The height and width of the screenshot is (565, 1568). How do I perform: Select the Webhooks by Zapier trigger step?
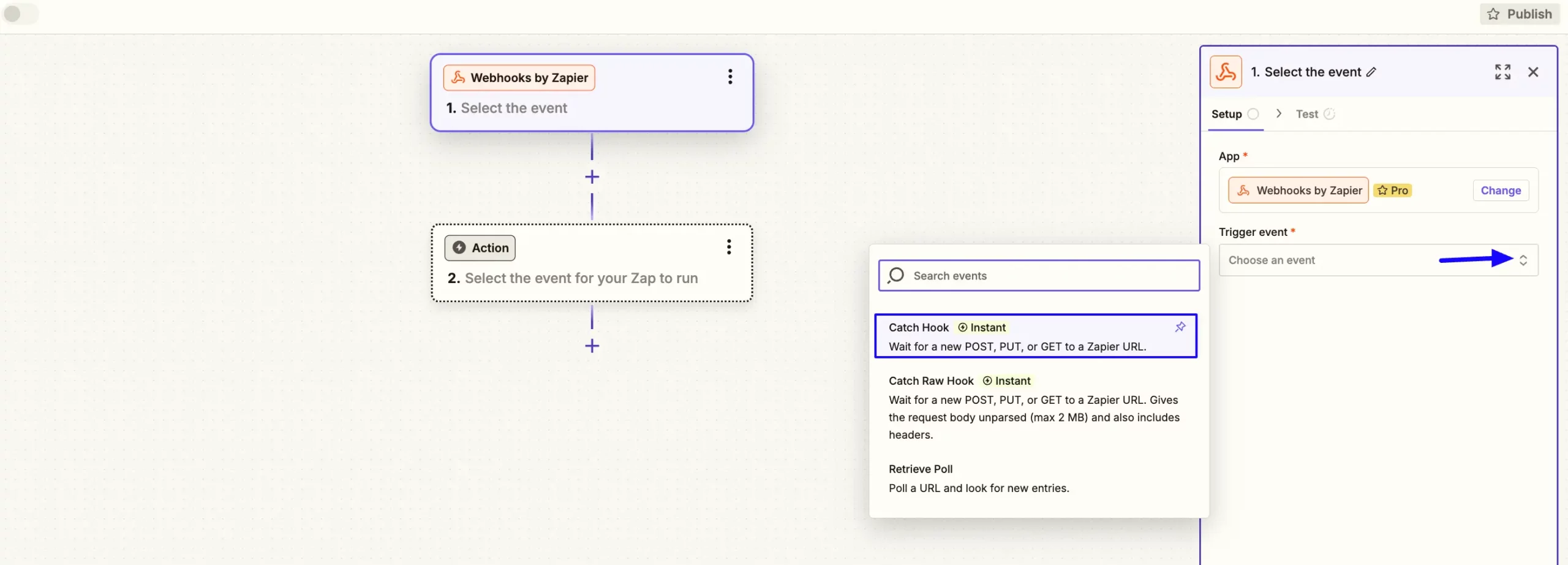click(x=592, y=93)
